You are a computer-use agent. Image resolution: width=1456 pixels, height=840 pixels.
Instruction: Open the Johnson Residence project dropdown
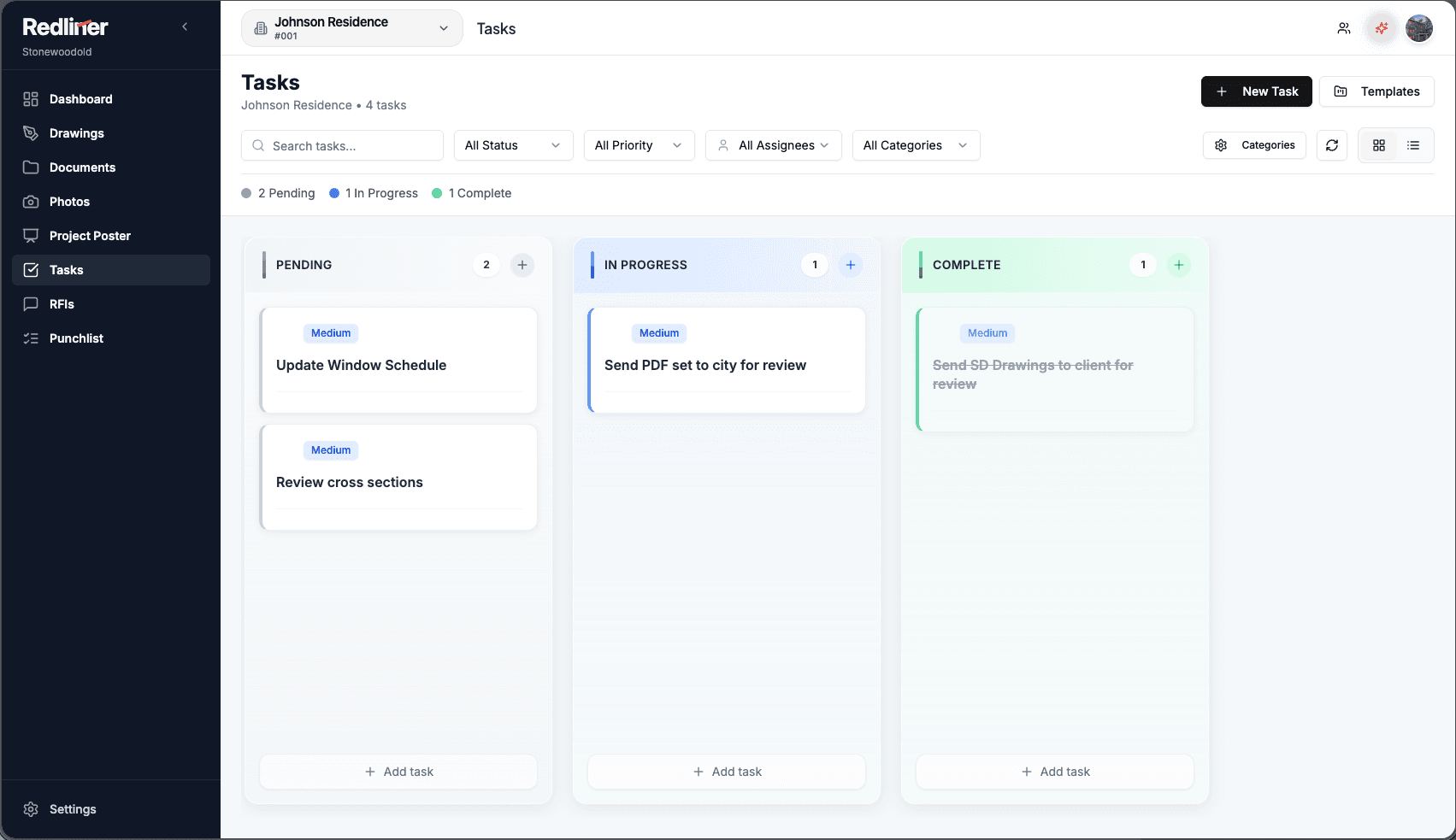352,28
